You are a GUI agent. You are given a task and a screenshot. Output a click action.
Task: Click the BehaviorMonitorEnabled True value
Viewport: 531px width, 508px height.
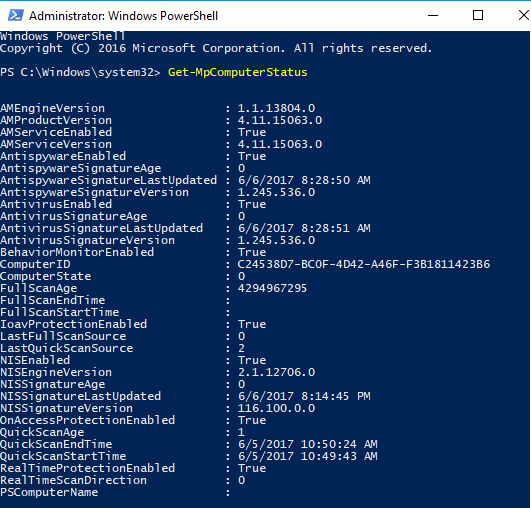[x=252, y=252]
